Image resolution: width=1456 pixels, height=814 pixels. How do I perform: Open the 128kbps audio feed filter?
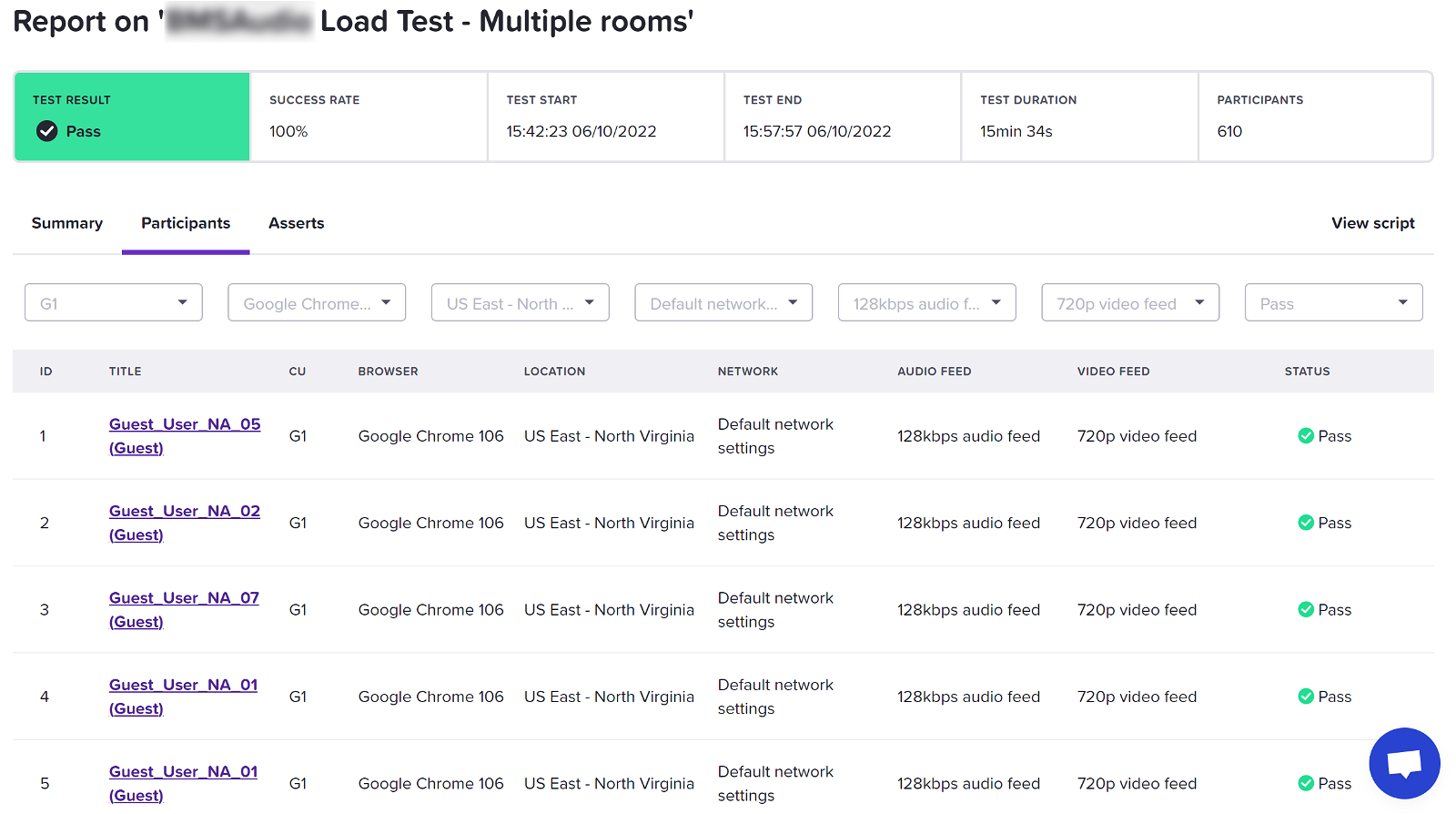click(x=926, y=303)
